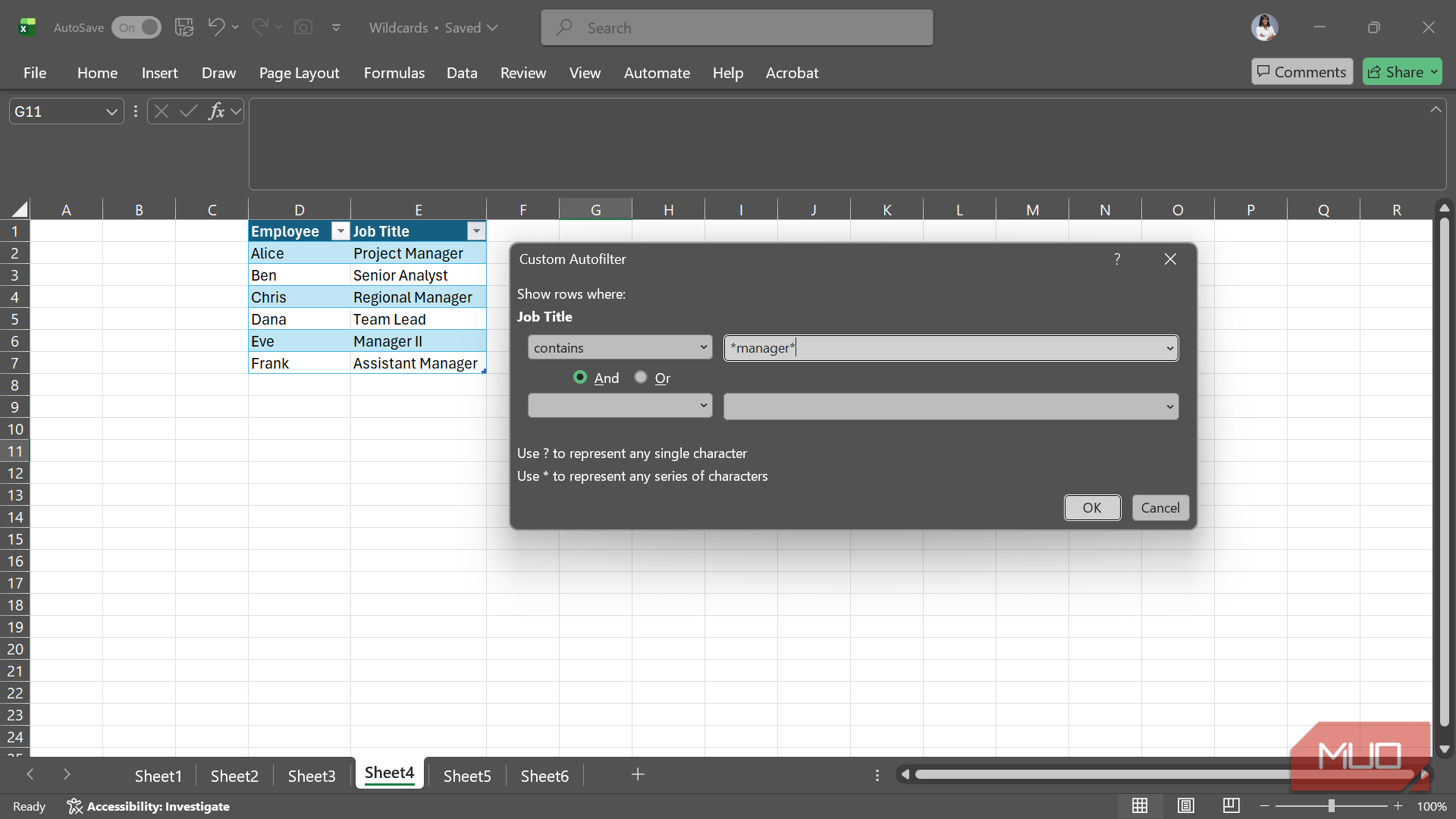Click the help question mark in dialog
The height and width of the screenshot is (819, 1456).
pyautogui.click(x=1117, y=259)
